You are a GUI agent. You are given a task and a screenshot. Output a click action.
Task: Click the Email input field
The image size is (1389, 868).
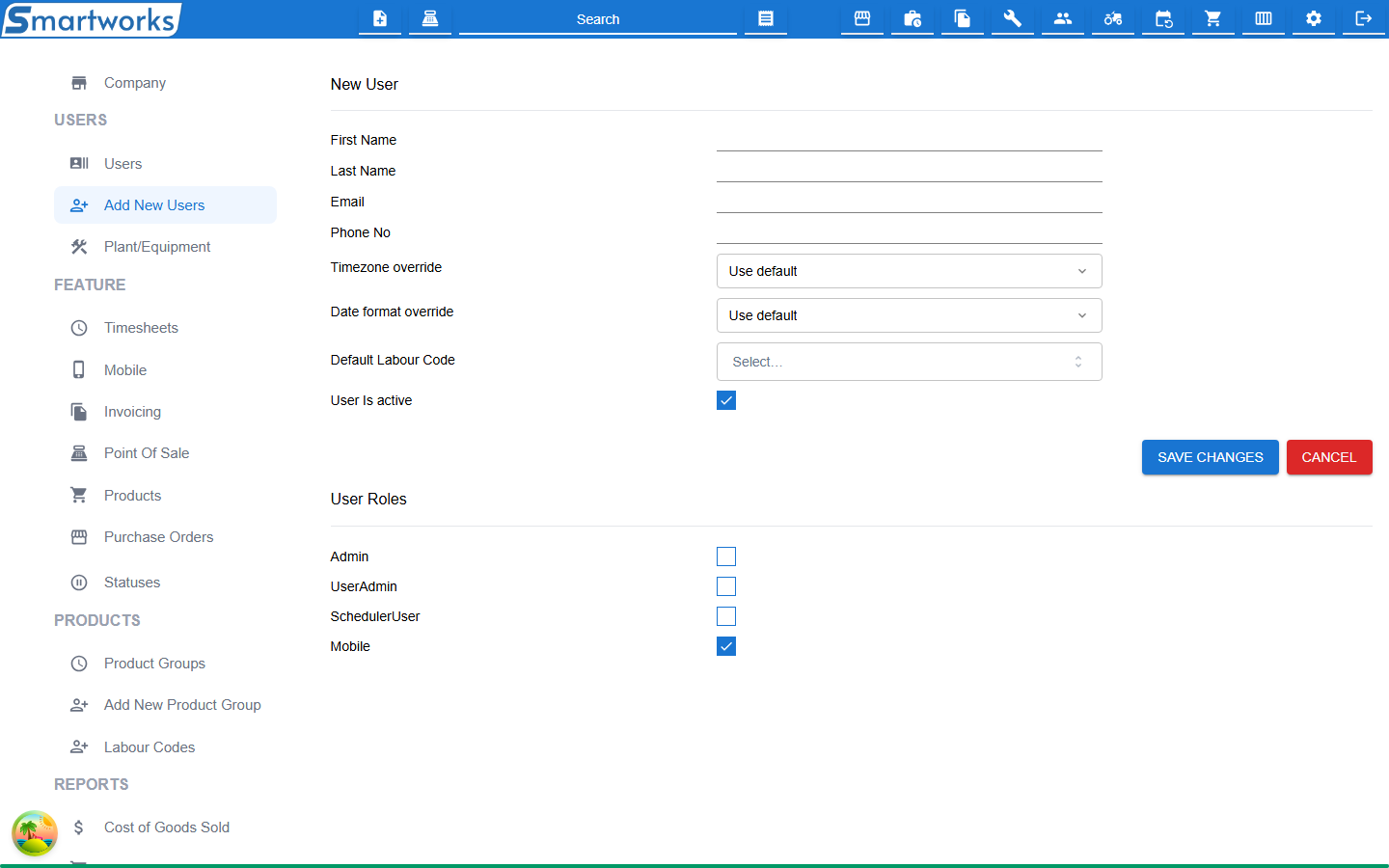click(x=909, y=202)
